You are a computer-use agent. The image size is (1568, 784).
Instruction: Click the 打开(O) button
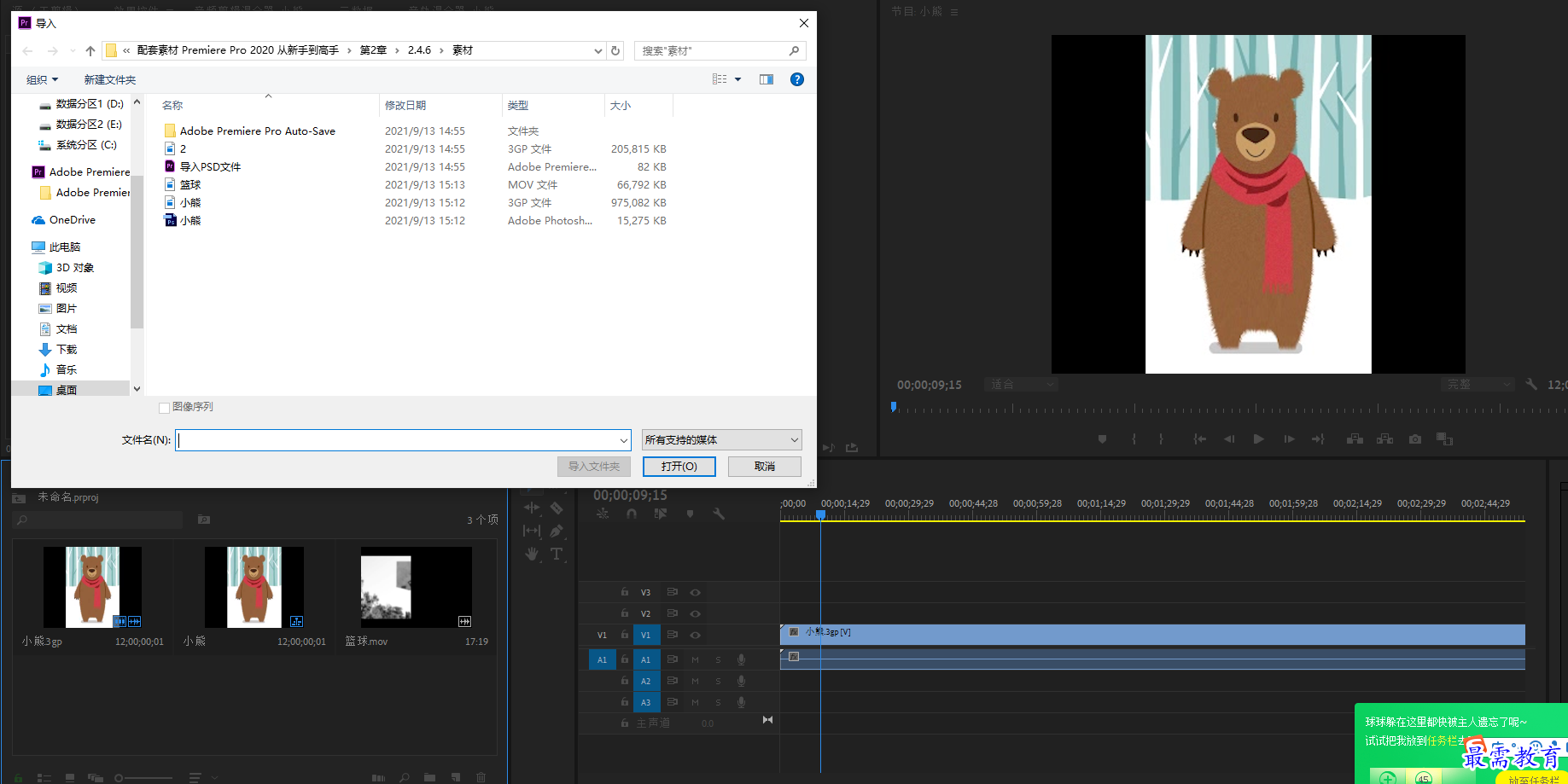679,467
